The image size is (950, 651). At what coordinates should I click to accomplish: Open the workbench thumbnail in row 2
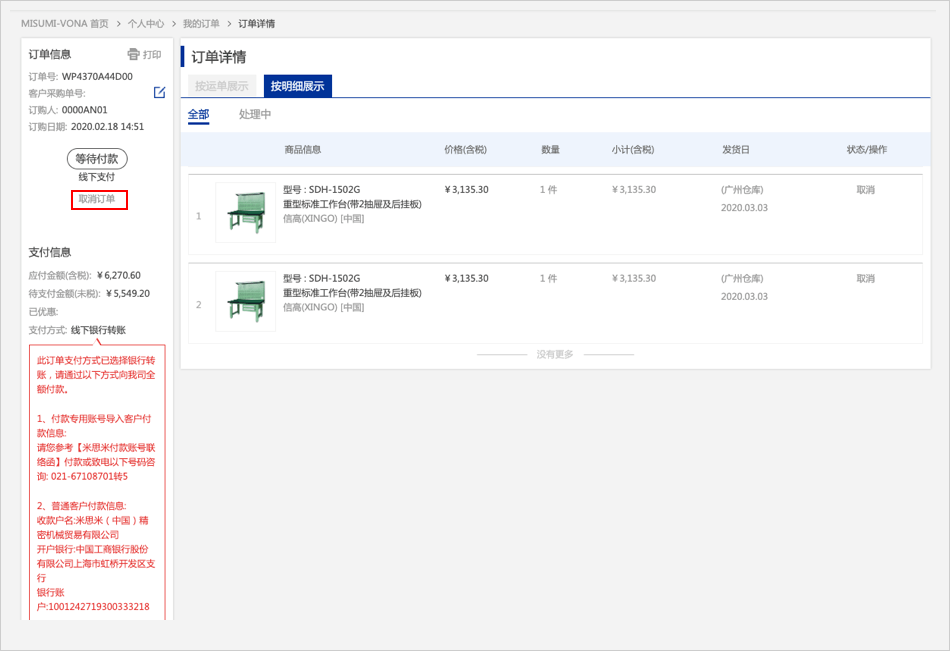click(x=245, y=301)
